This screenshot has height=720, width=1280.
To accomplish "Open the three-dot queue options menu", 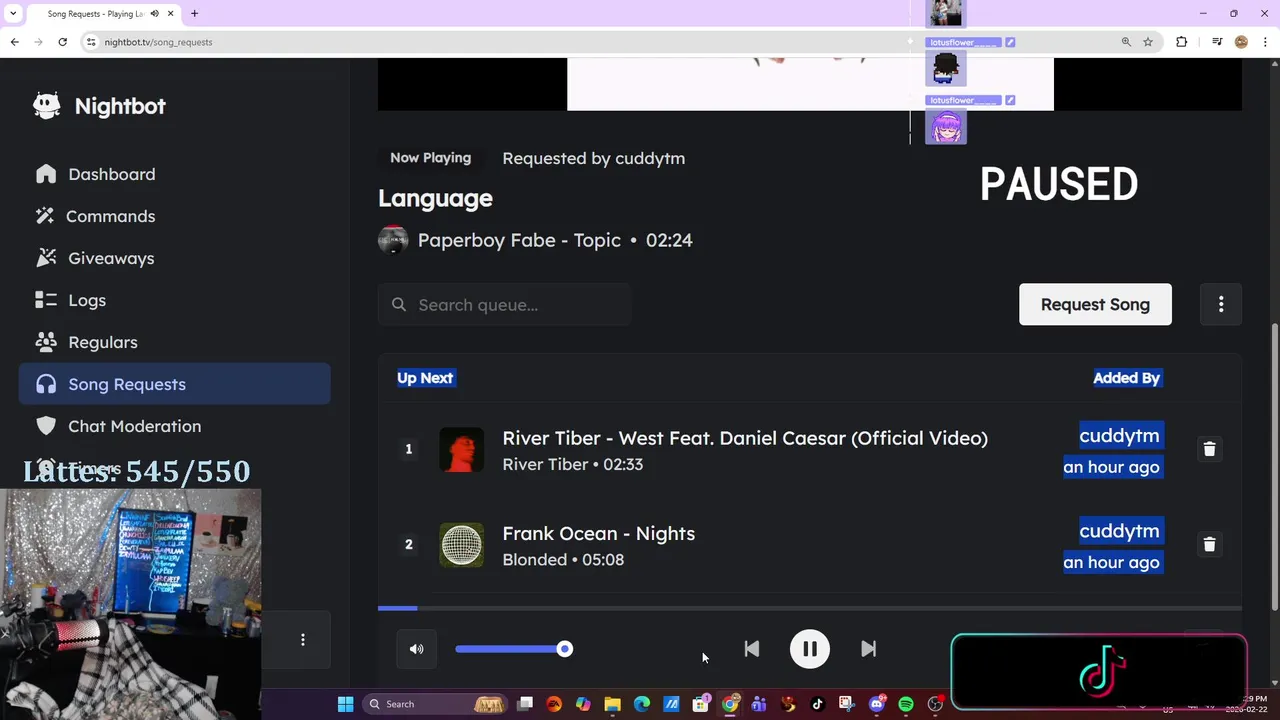I will (x=1221, y=304).
